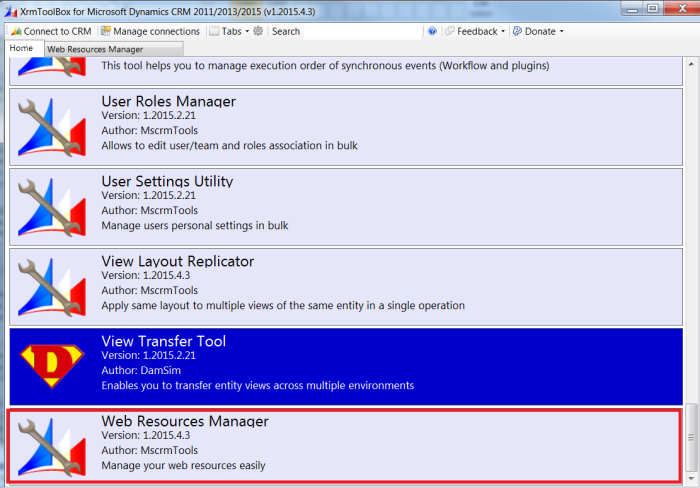Click the blue help icon
The width and height of the screenshot is (700, 488).
coord(432,31)
